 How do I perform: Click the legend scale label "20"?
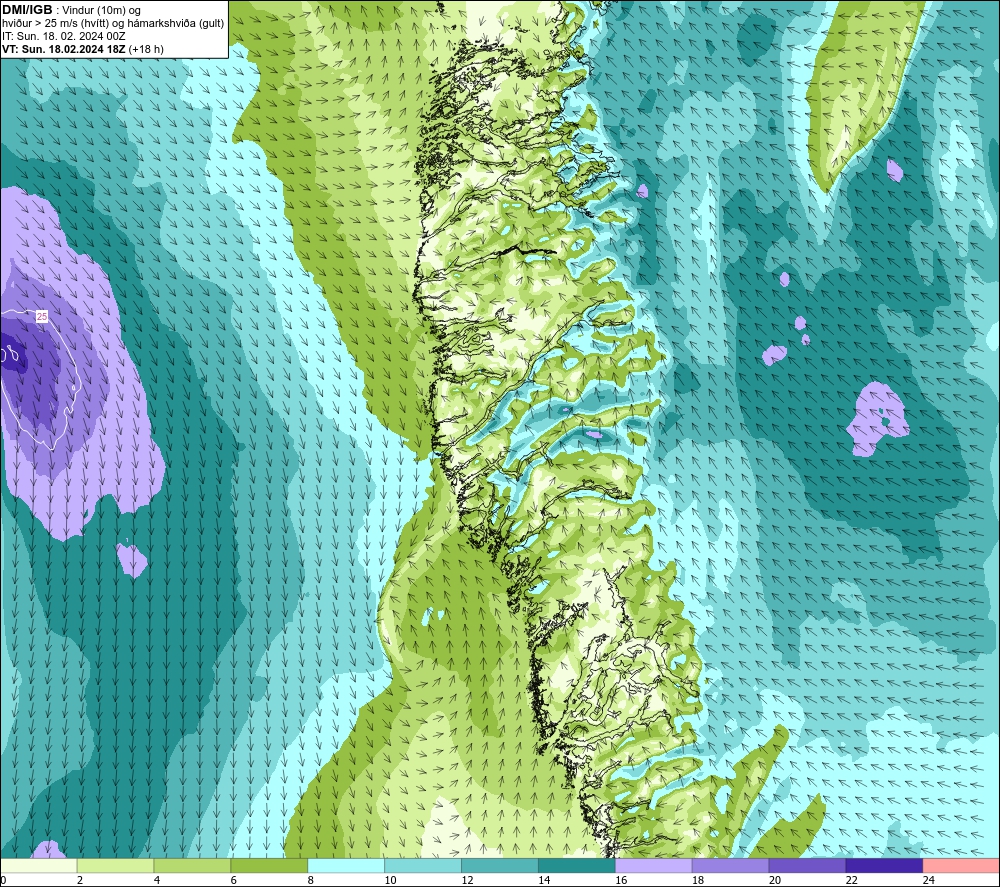pyautogui.click(x=775, y=880)
